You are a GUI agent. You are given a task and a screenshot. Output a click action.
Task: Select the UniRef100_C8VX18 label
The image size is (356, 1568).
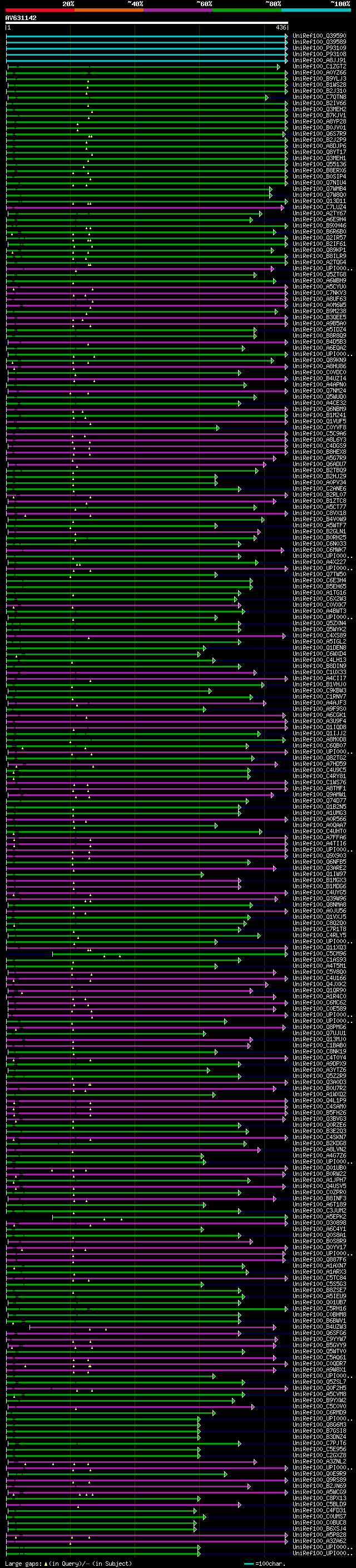(319, 513)
